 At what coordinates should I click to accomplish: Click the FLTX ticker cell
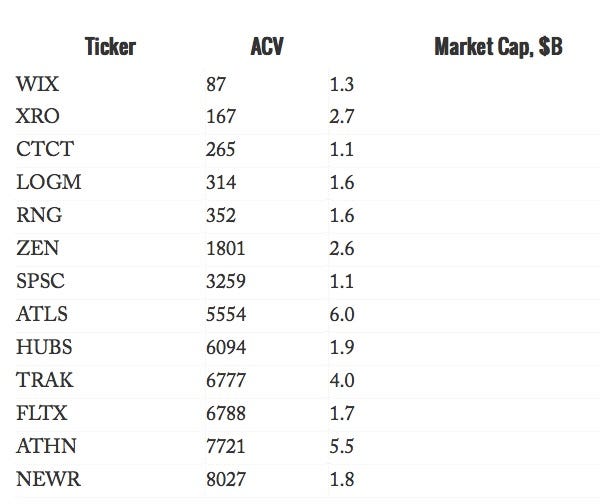tap(43, 414)
